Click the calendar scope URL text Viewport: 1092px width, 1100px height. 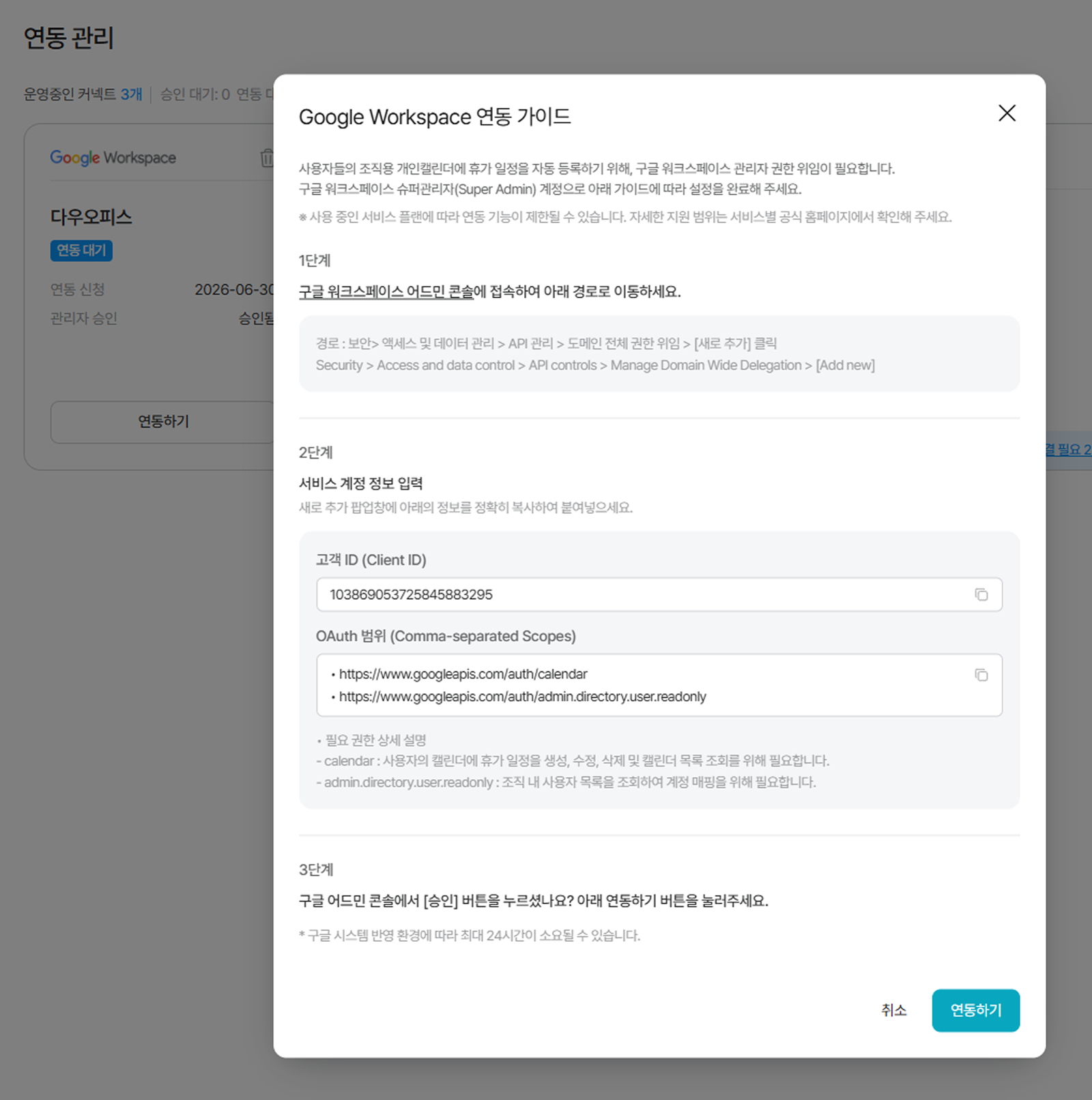click(x=463, y=674)
